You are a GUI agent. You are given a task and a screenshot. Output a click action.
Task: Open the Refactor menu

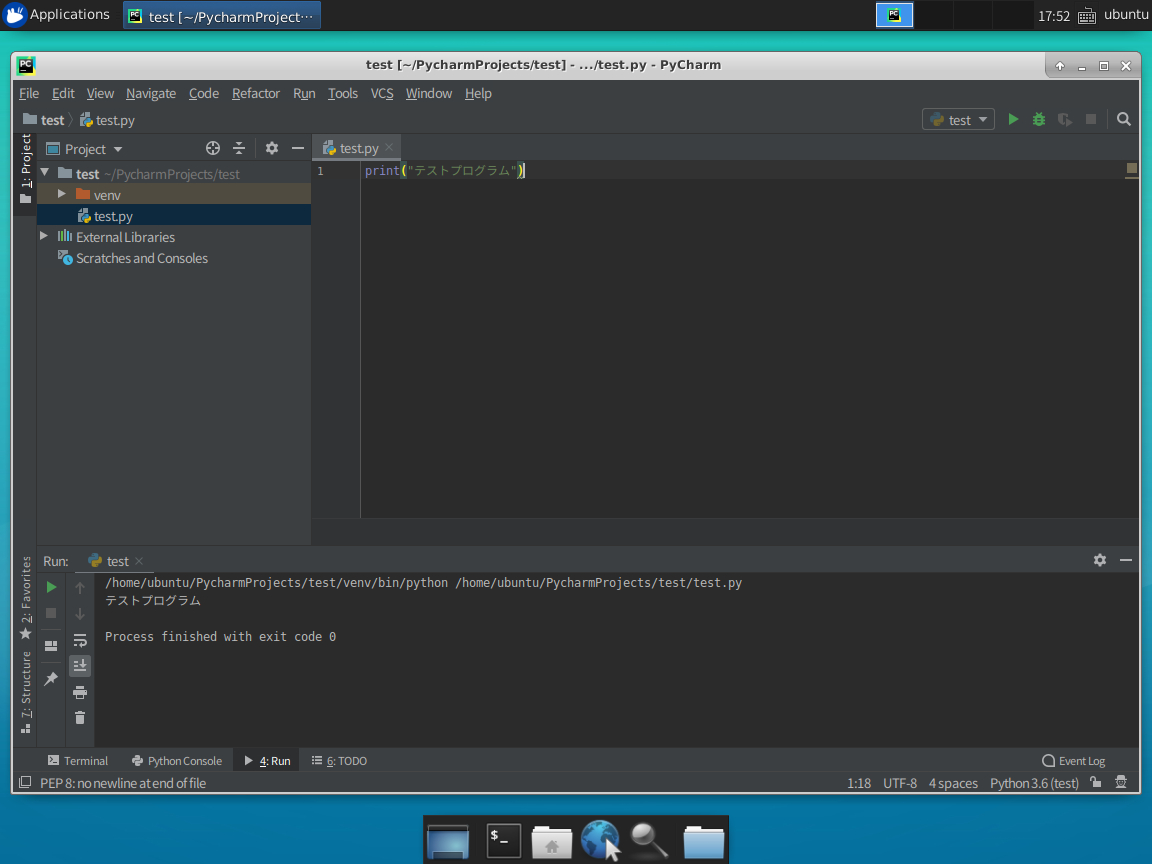[256, 93]
